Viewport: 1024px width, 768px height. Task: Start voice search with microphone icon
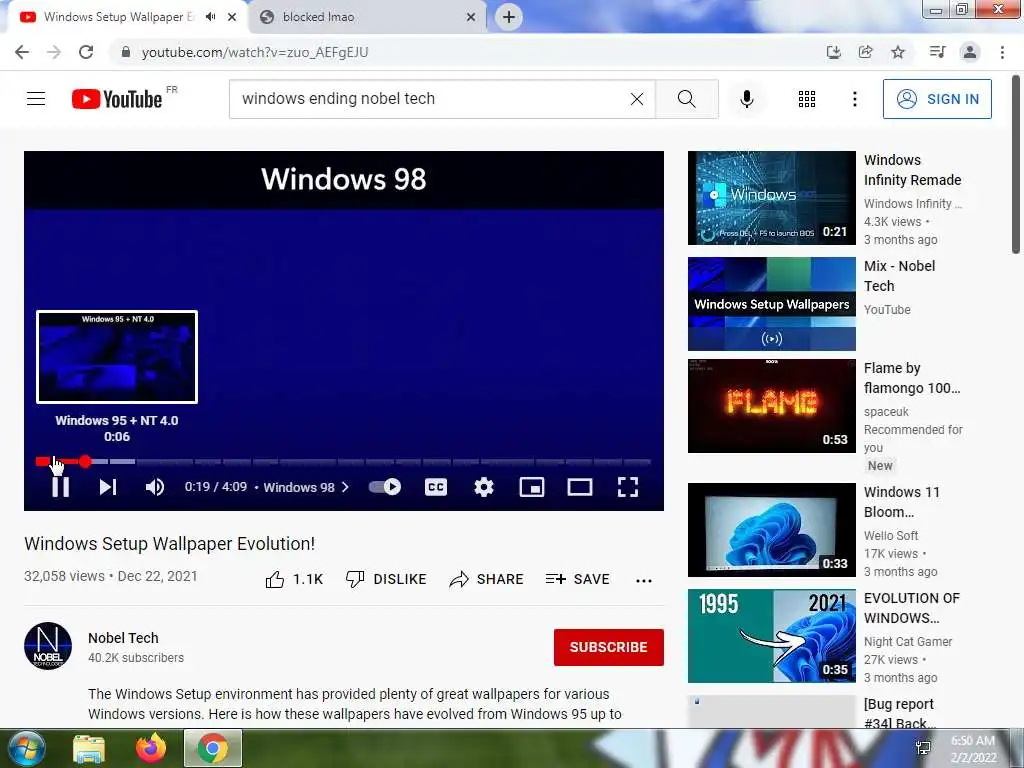(746, 99)
